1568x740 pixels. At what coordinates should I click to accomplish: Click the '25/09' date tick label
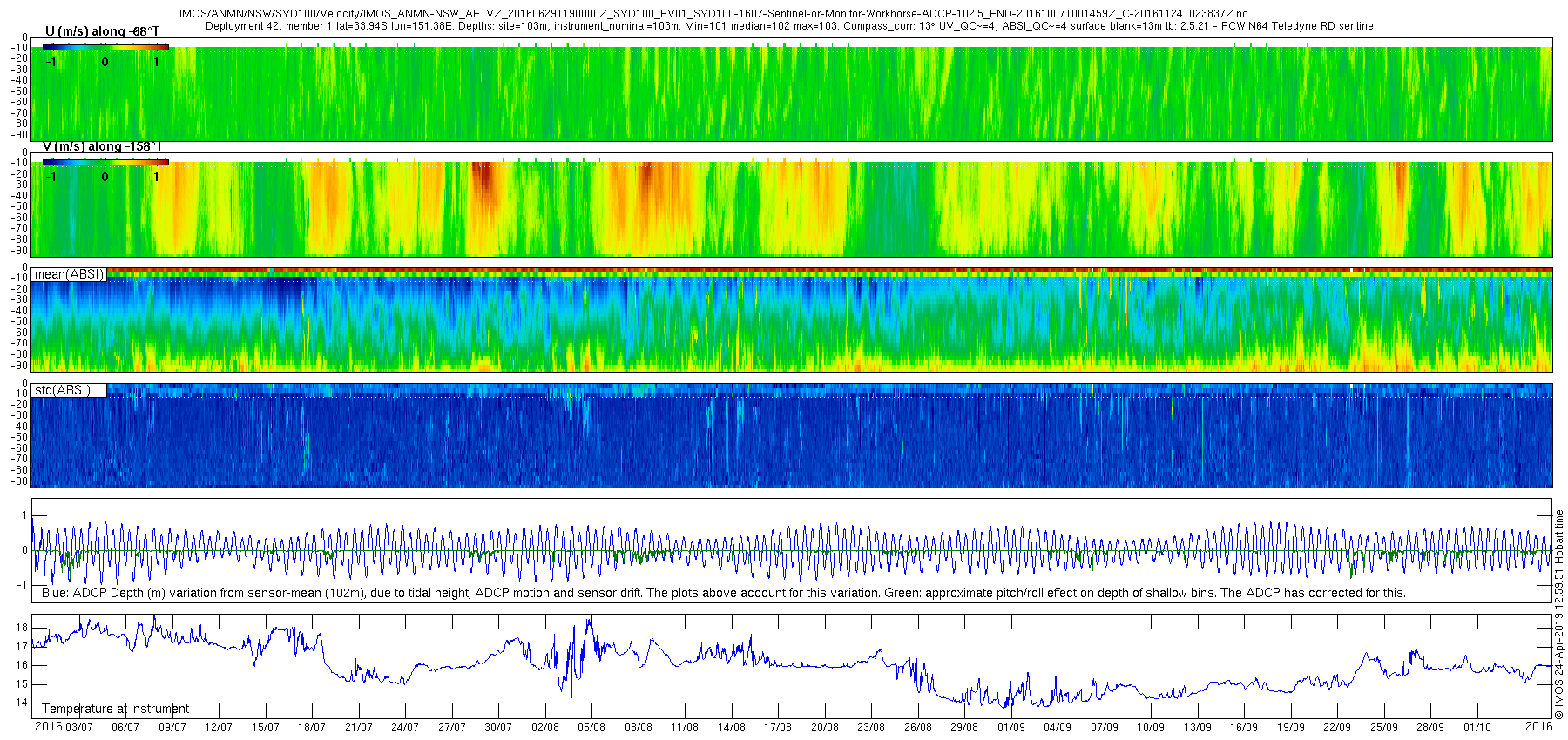click(1384, 727)
